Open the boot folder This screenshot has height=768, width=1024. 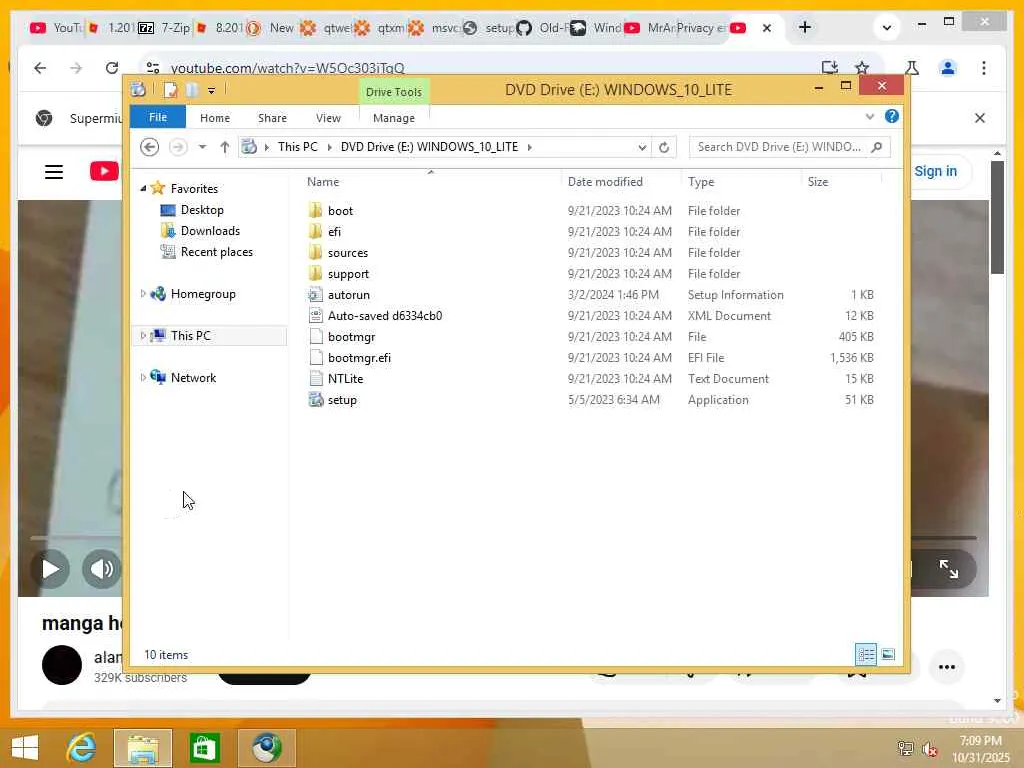point(340,210)
